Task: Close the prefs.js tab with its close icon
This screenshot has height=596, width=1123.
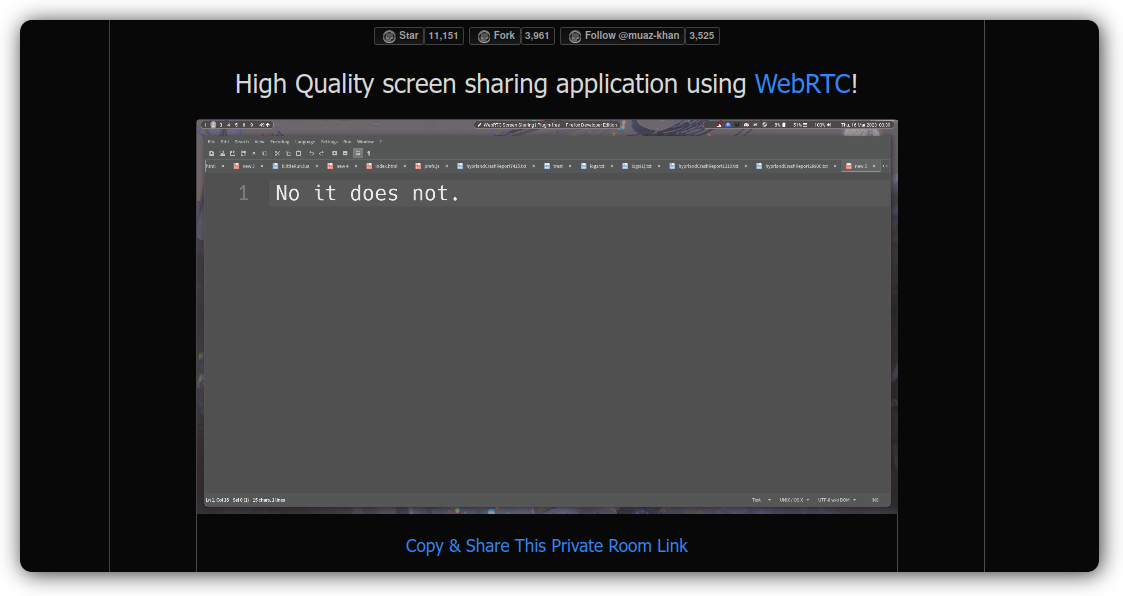Action: click(x=447, y=166)
